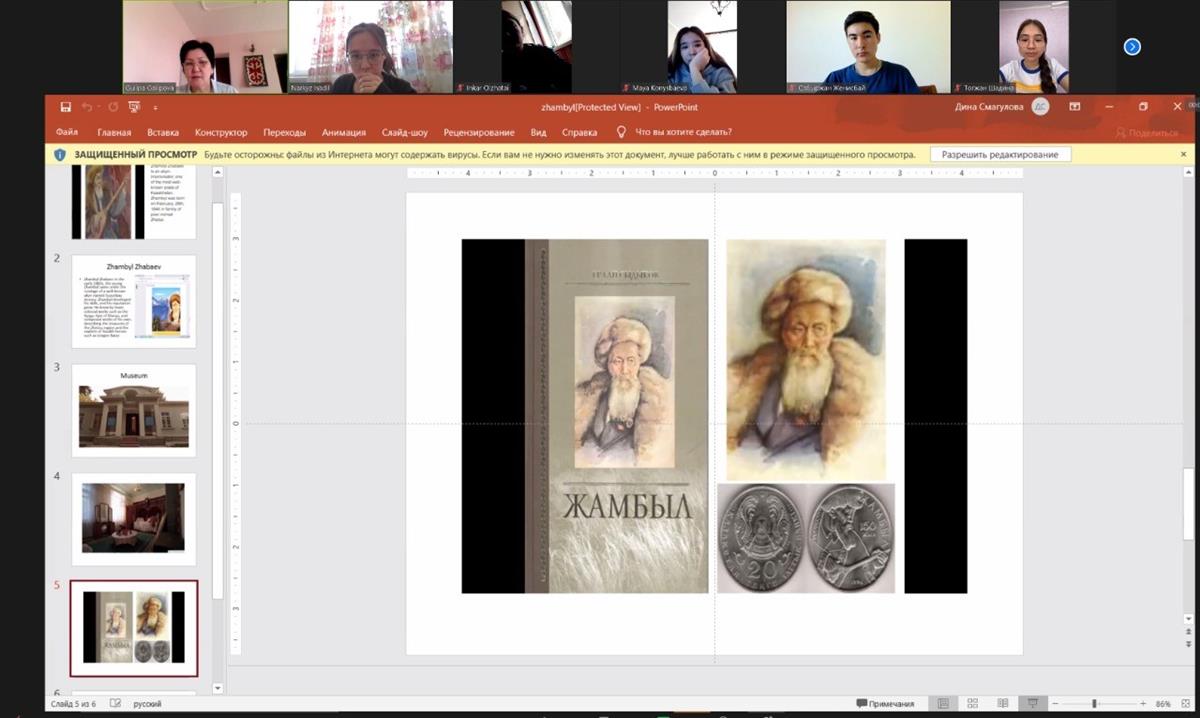Expand the quick access toolbar customize arrow
Image resolution: width=1200 pixels, height=718 pixels.
click(155, 108)
